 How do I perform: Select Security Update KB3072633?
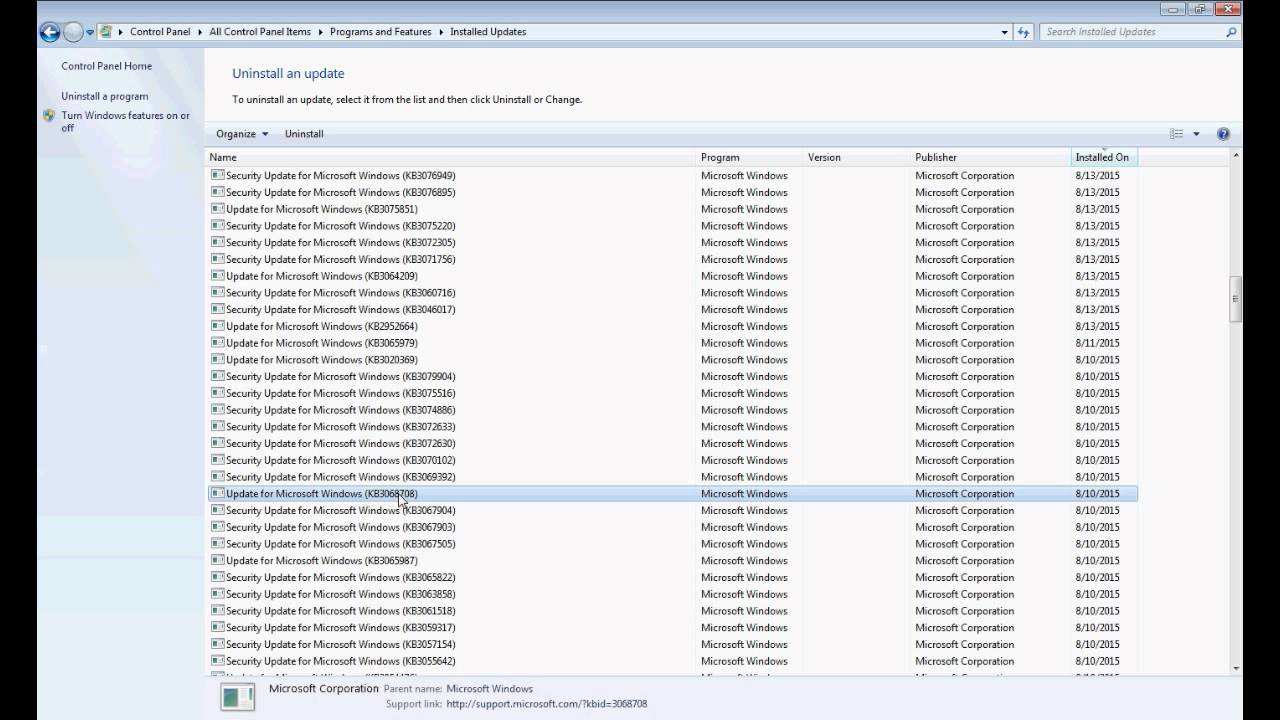(x=672, y=427)
